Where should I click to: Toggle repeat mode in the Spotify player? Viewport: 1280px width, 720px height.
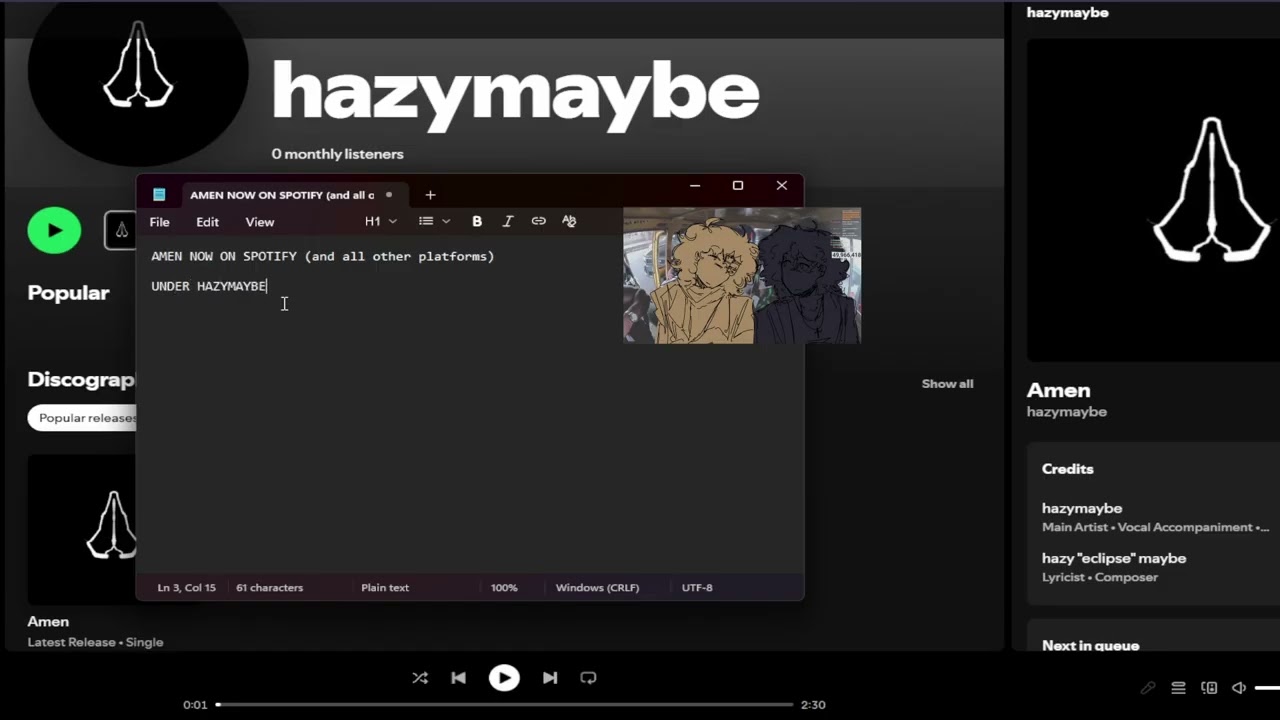tap(588, 678)
